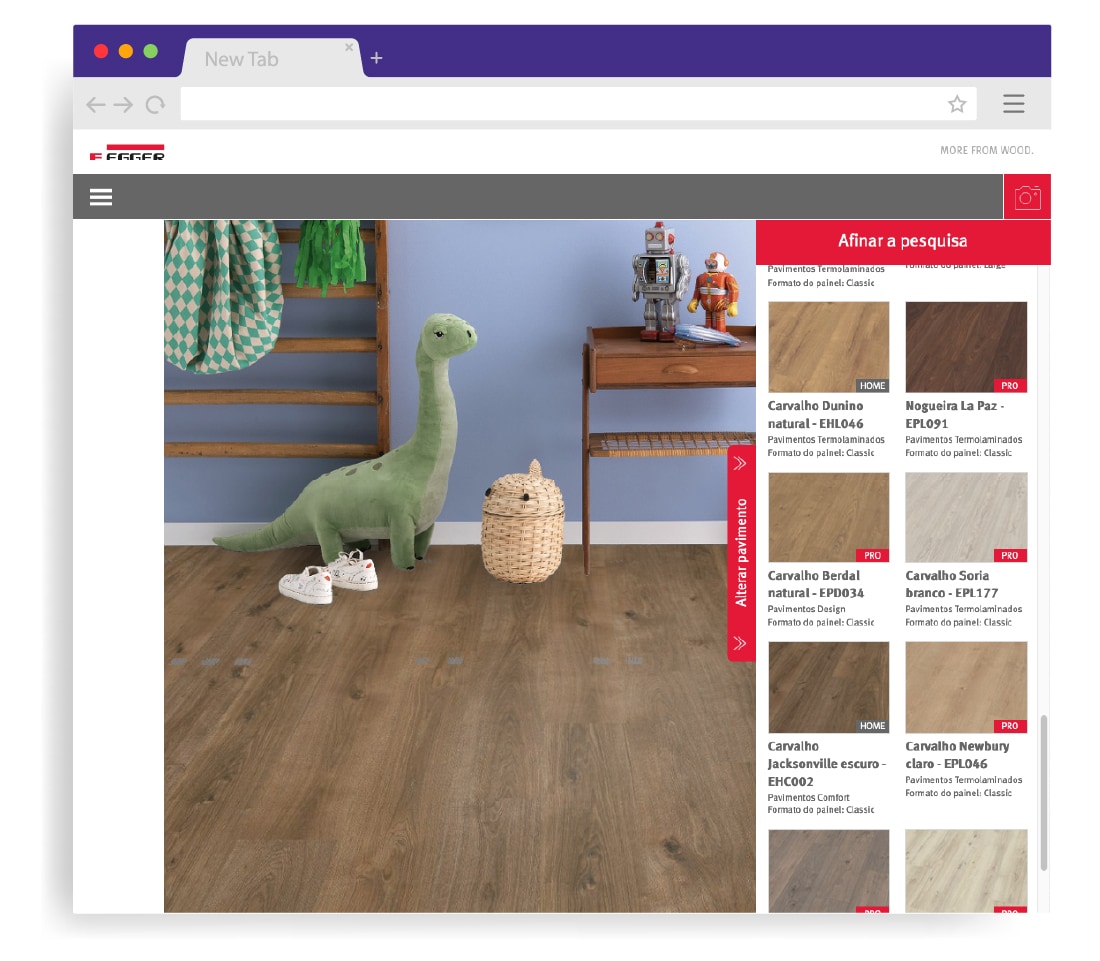Click the browser address bar

pyautogui.click(x=560, y=104)
